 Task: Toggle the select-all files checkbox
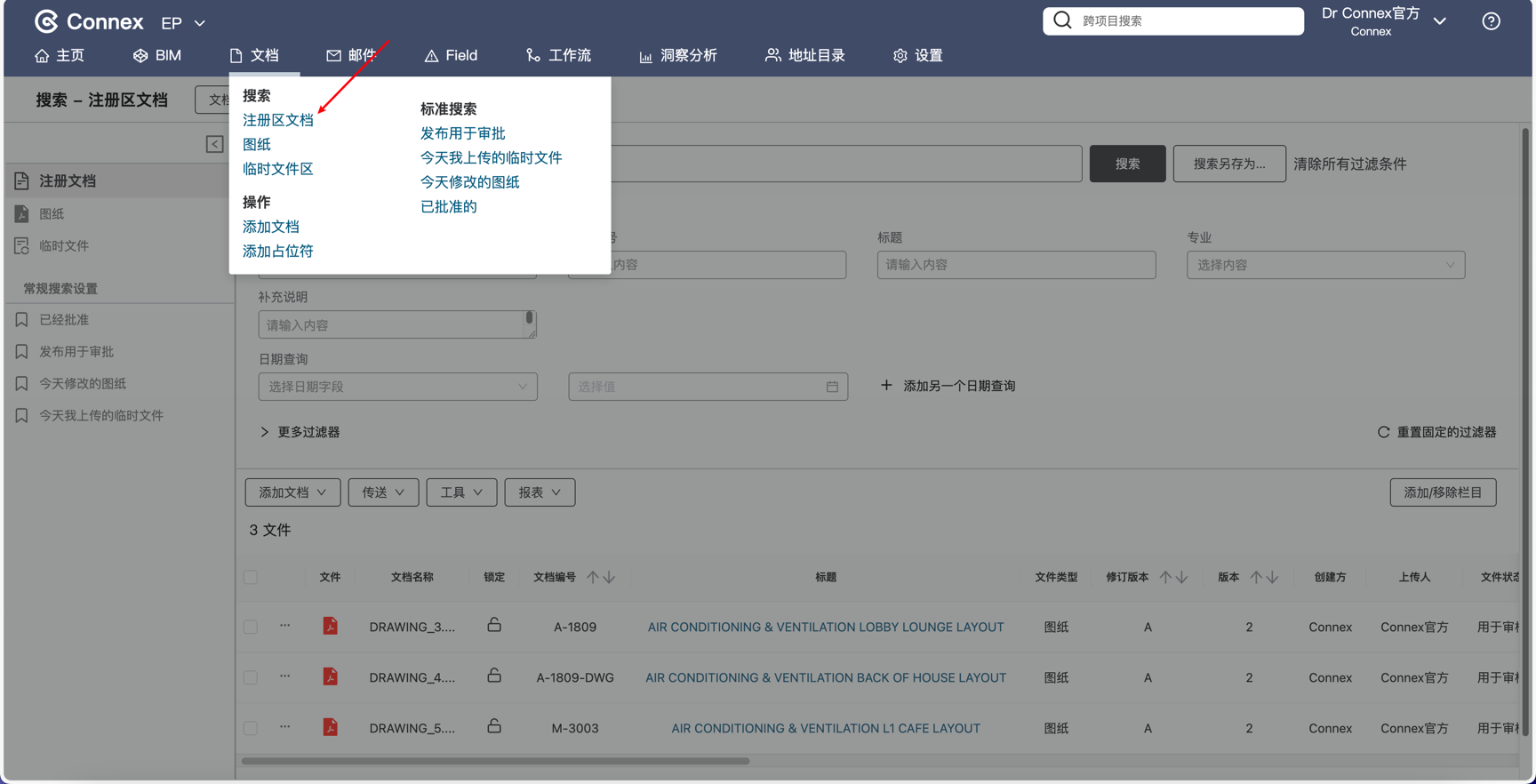point(251,577)
